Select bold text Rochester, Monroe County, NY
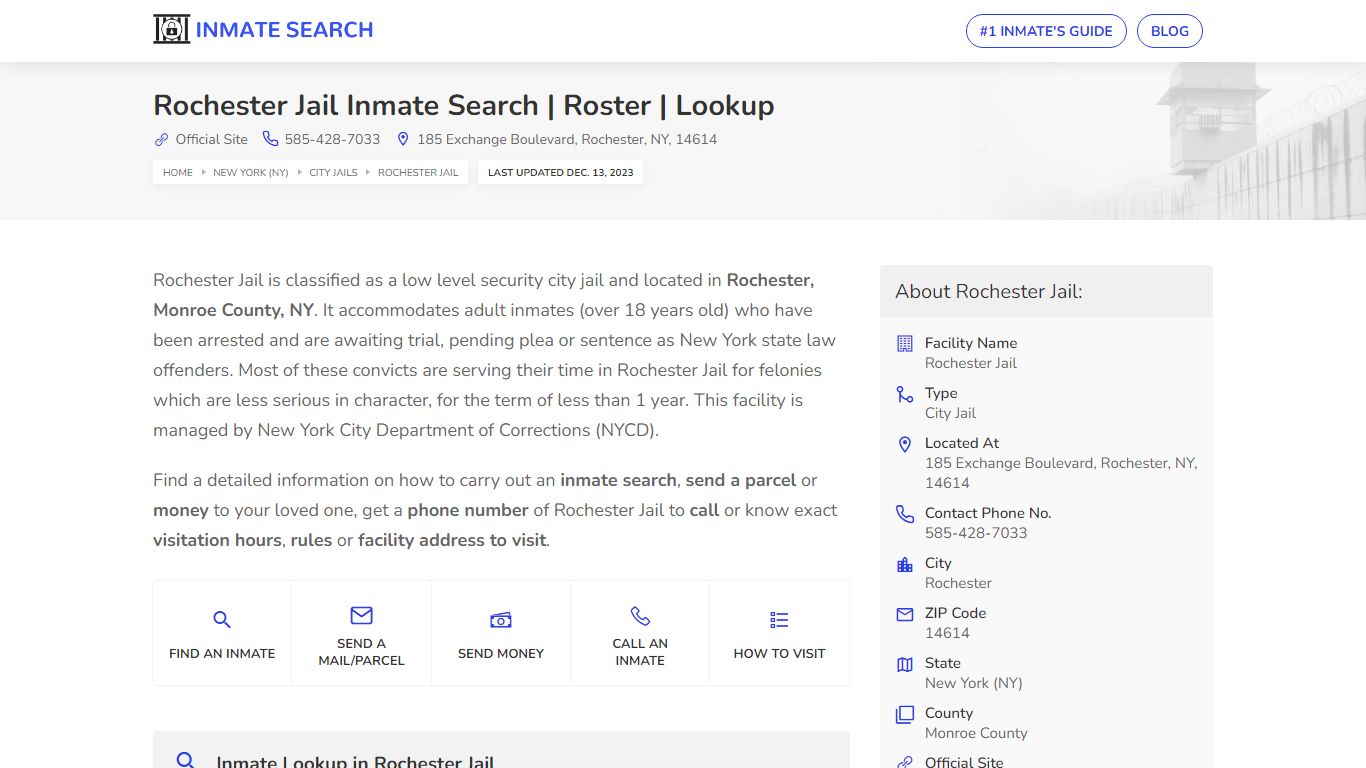 click(484, 295)
